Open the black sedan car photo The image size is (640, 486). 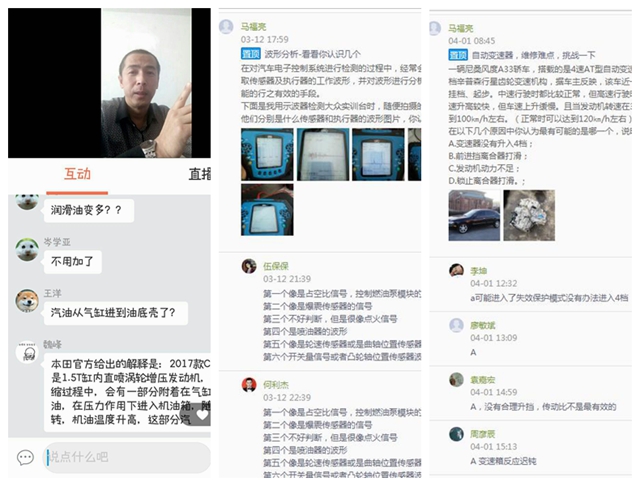[474, 215]
